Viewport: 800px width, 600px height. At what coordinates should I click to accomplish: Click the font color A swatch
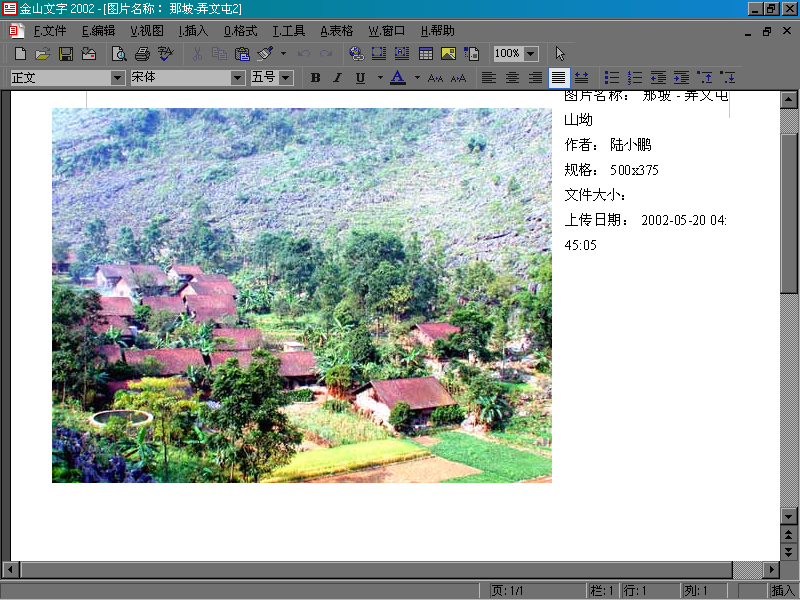(x=397, y=77)
